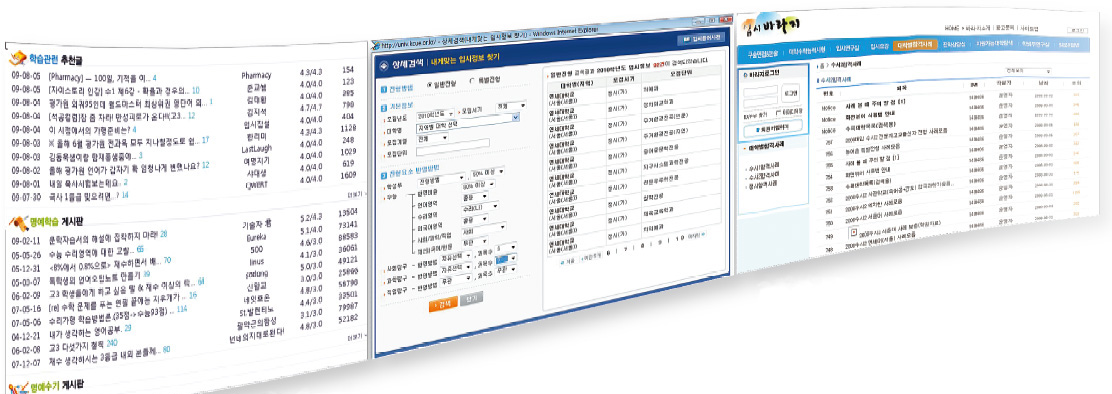Tick the ID저장 checkbox in the login box
The image size is (1112, 394).
click(778, 113)
